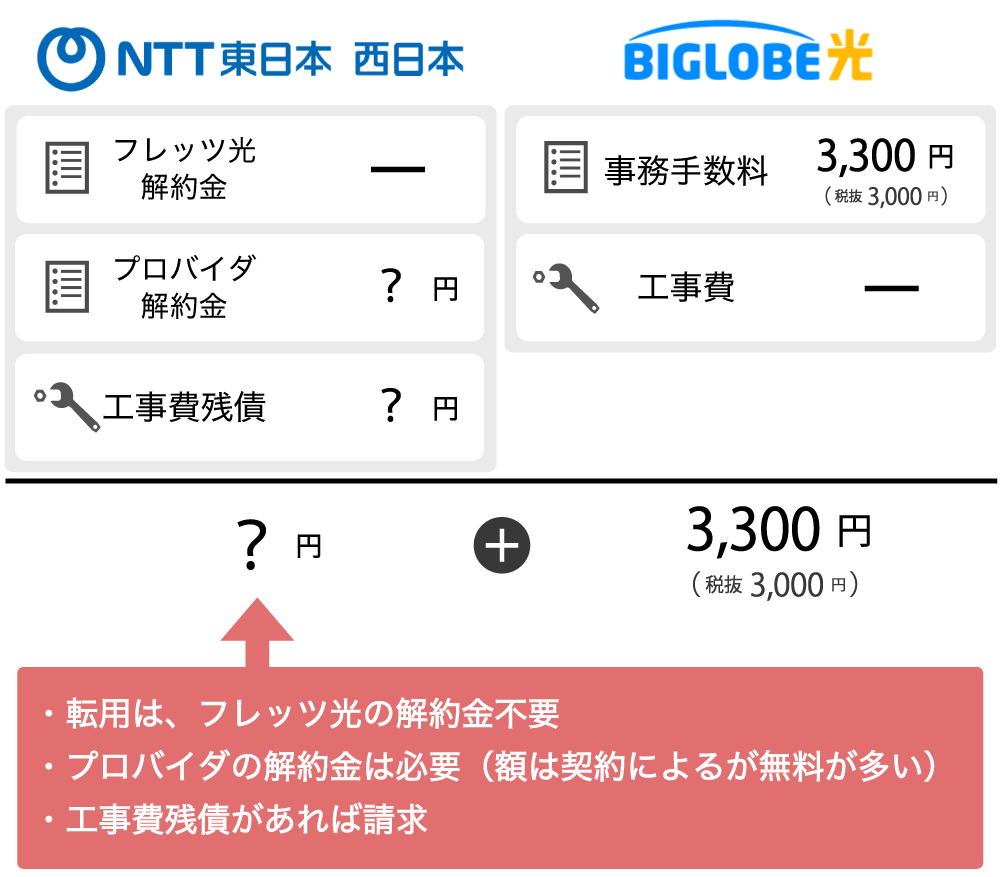Click the question mark in 工事費残債 row
This screenshot has width=1000, height=877.
392,406
